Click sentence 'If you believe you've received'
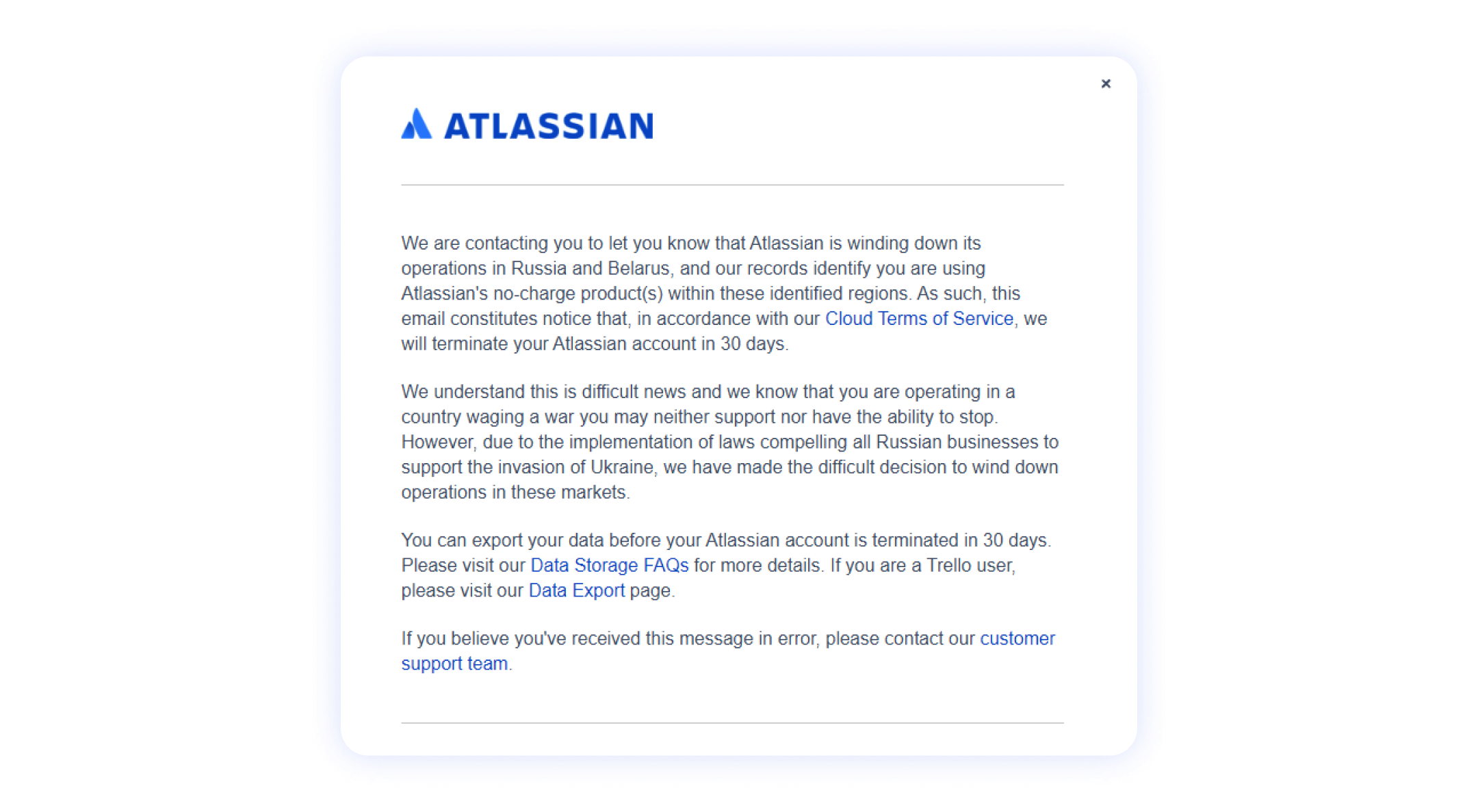Screen dimensions: 1478x812 728,651
